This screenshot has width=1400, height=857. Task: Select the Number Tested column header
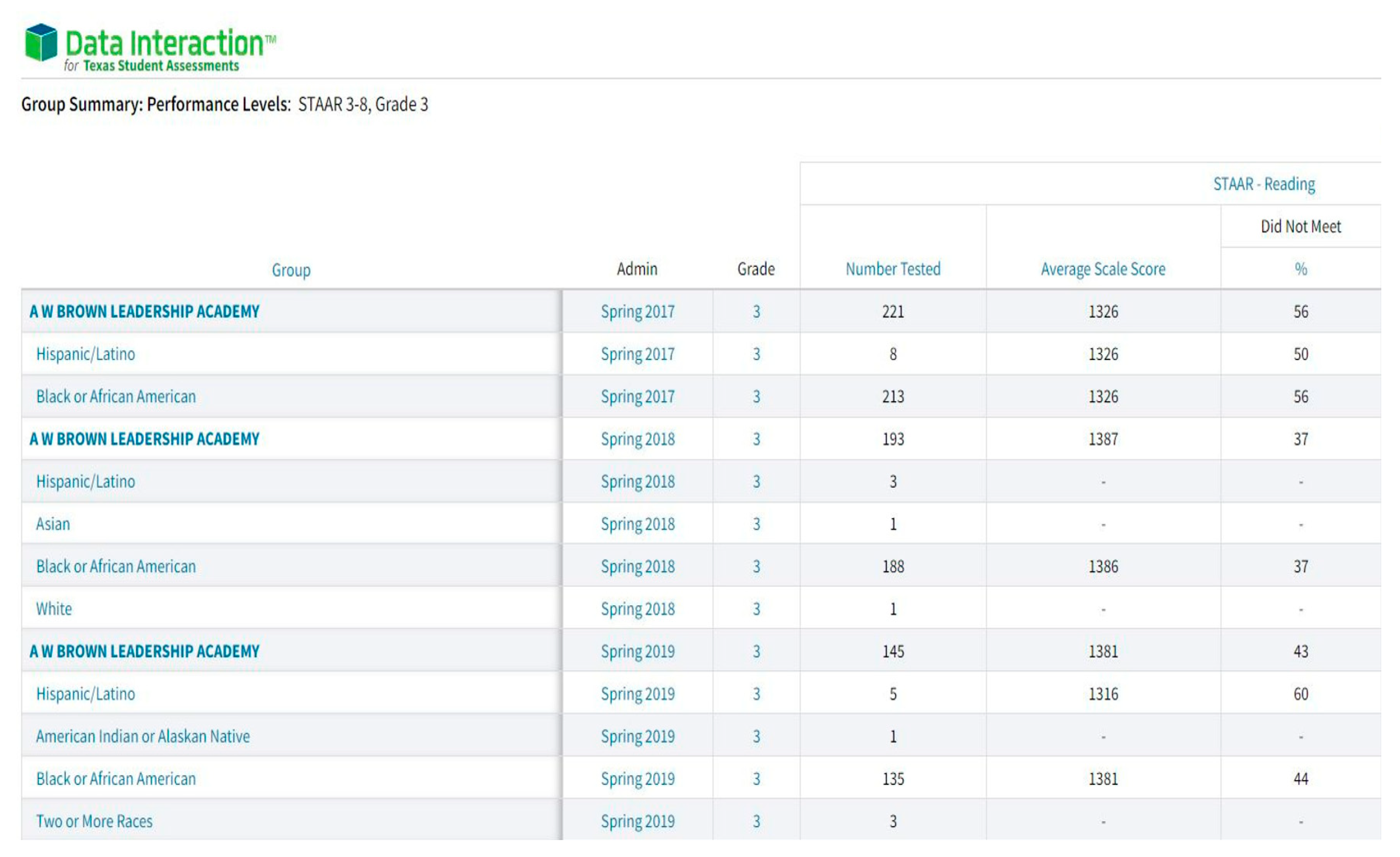click(x=892, y=269)
